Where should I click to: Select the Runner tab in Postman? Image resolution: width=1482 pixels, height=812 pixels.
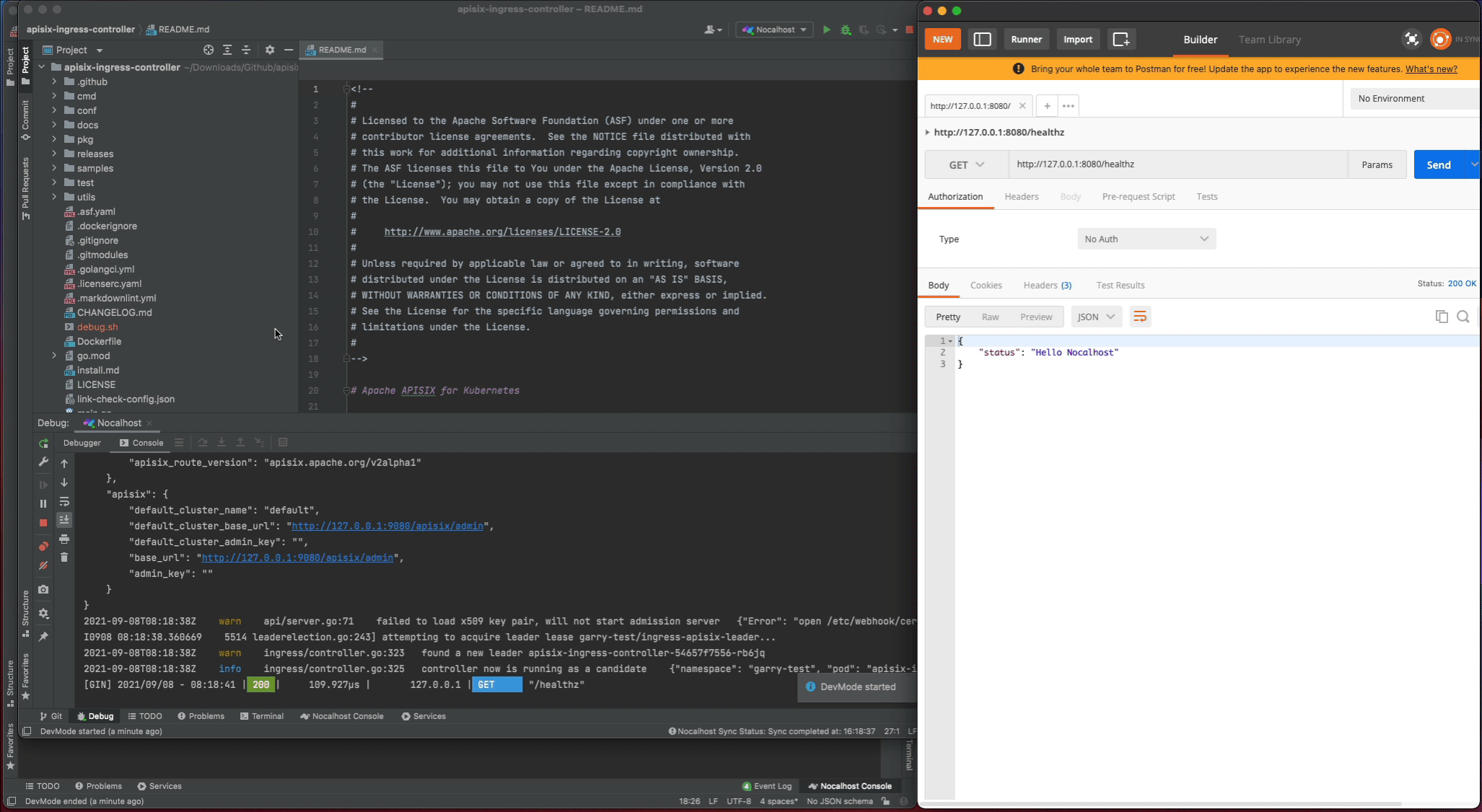tap(1026, 39)
